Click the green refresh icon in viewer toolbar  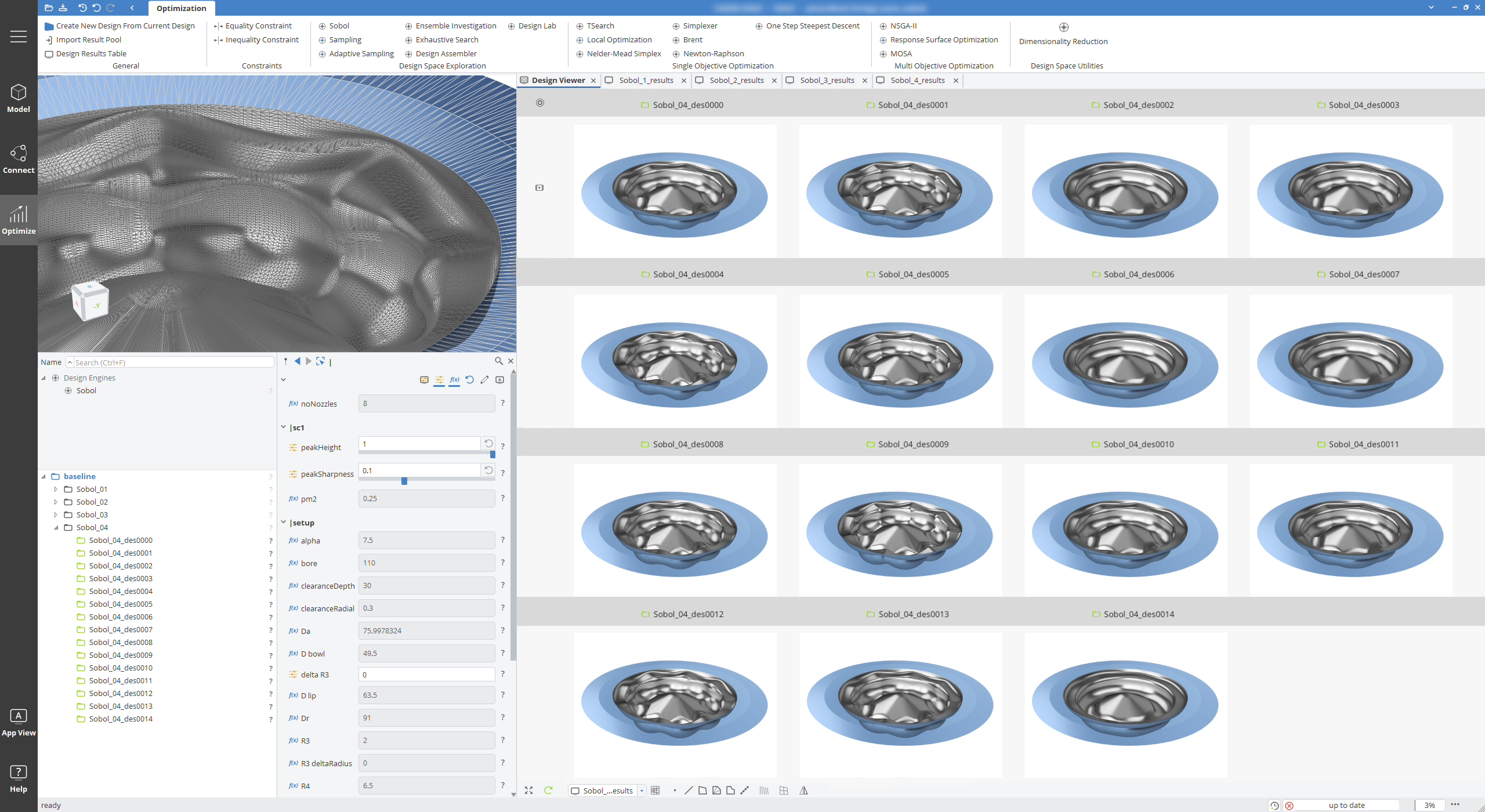pos(548,790)
